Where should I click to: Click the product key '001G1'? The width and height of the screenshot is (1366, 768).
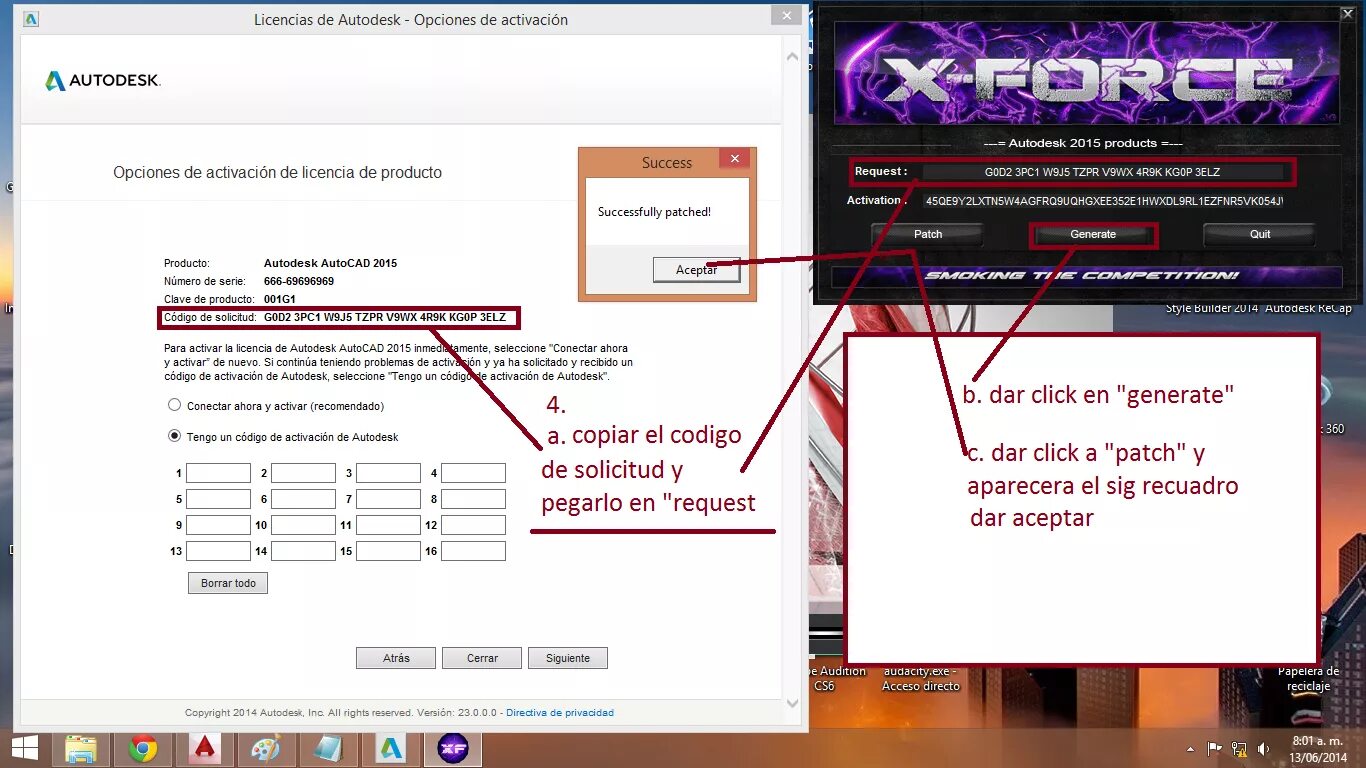(x=280, y=299)
